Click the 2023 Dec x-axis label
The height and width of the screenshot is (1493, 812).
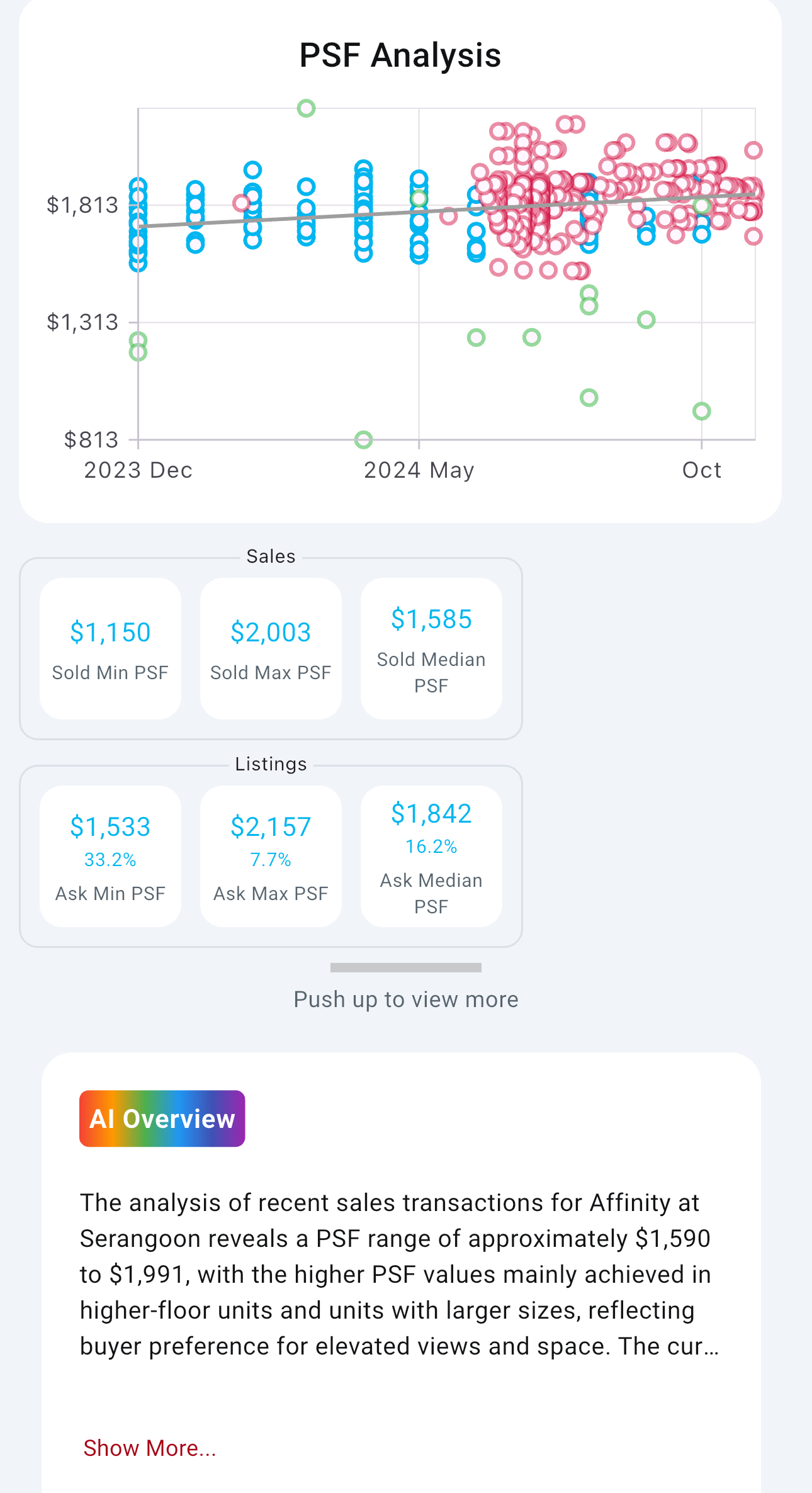coord(138,470)
